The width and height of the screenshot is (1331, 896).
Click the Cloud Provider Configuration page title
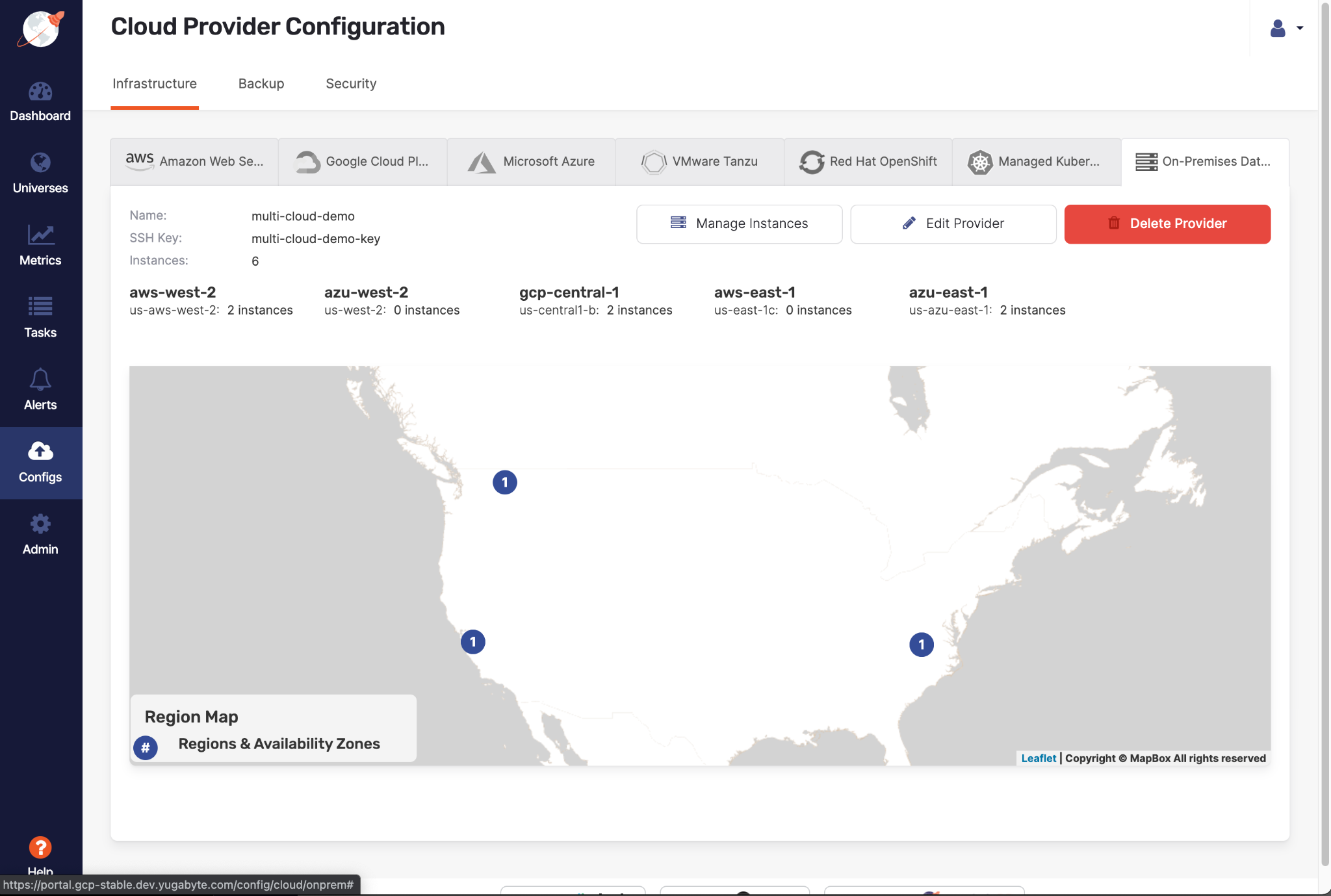278,27
